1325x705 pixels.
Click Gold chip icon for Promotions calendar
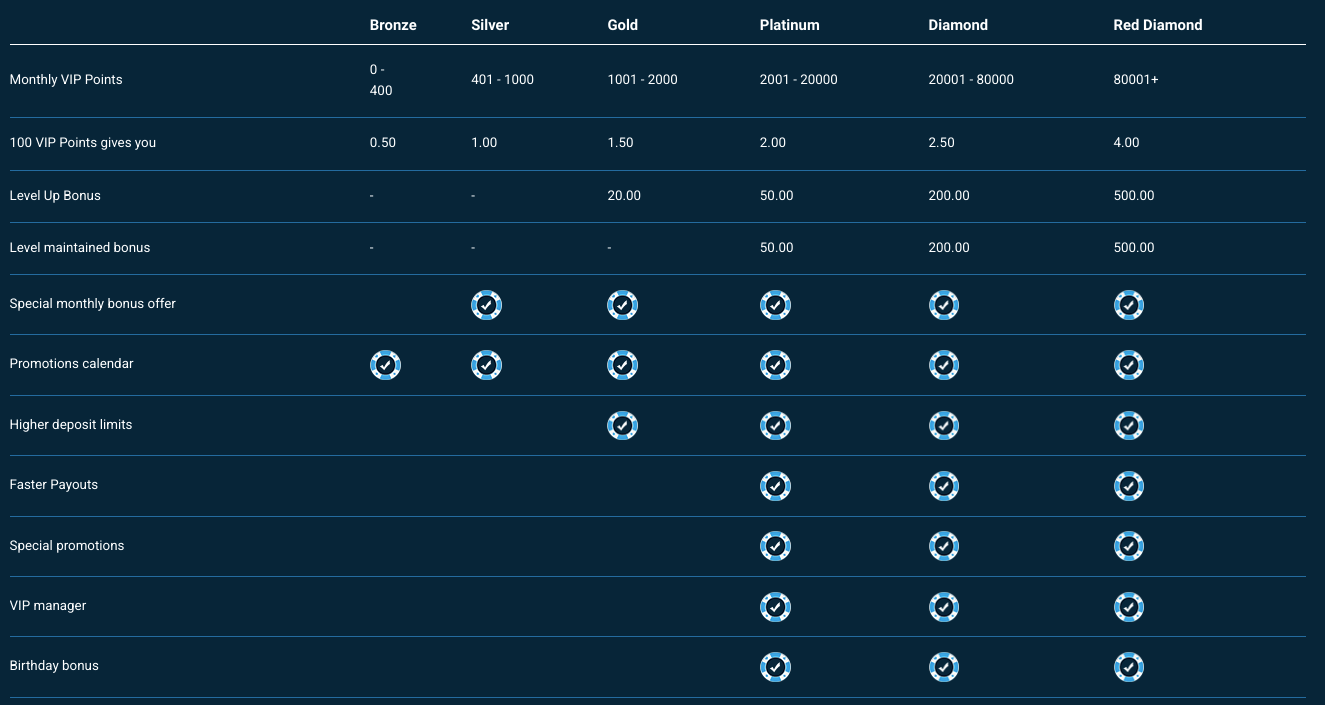pos(622,366)
